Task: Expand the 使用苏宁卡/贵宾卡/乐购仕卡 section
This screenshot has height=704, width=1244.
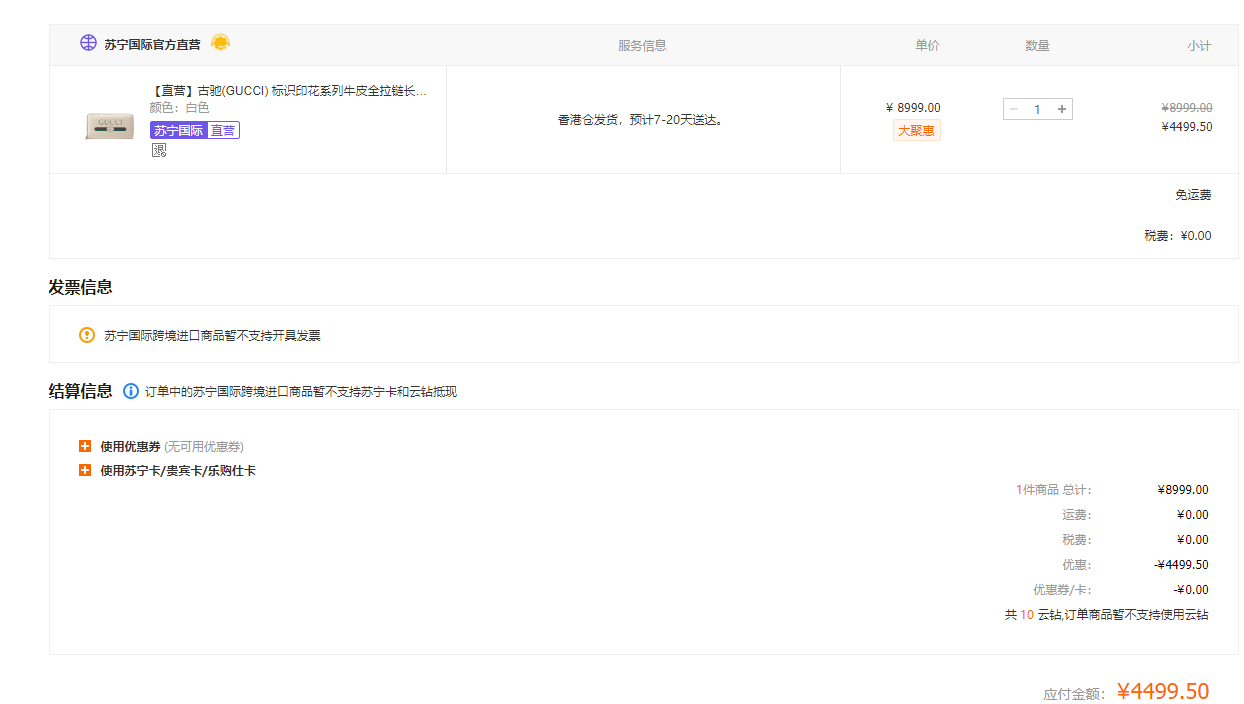Action: 85,470
